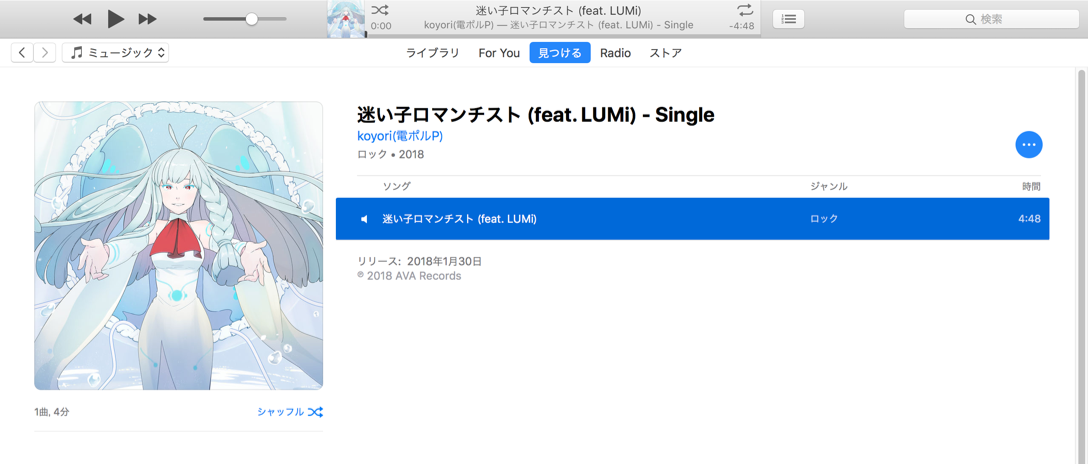Screen dimensions: 1088x464
Task: Select the 迷い子ロマンチスト song row
Action: [x=692, y=218]
